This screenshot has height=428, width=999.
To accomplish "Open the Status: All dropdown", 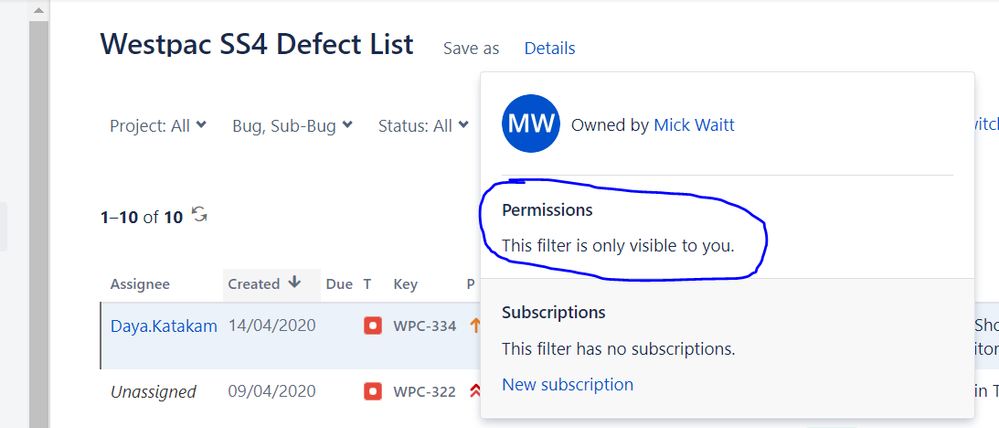I will 424,126.
